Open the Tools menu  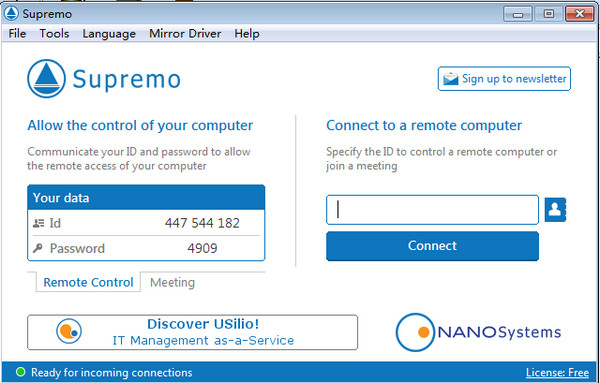[x=54, y=34]
